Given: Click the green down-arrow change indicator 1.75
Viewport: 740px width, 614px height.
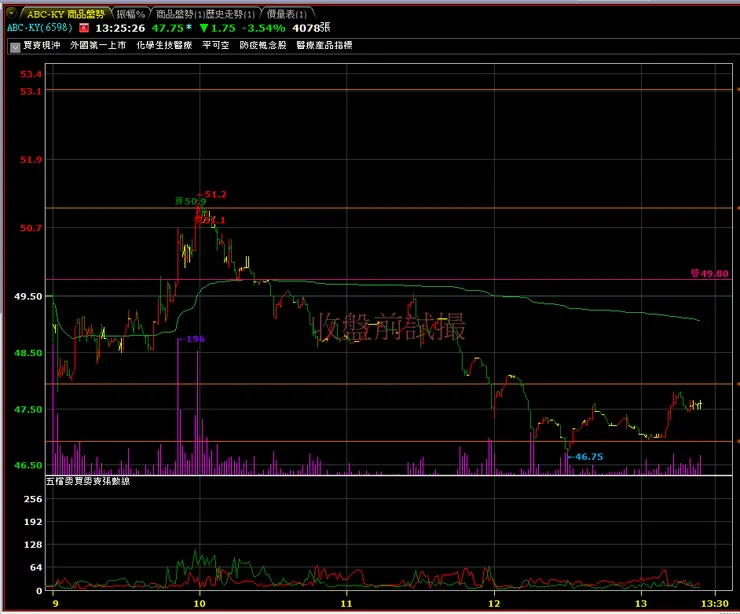Looking at the screenshot, I should click(218, 28).
